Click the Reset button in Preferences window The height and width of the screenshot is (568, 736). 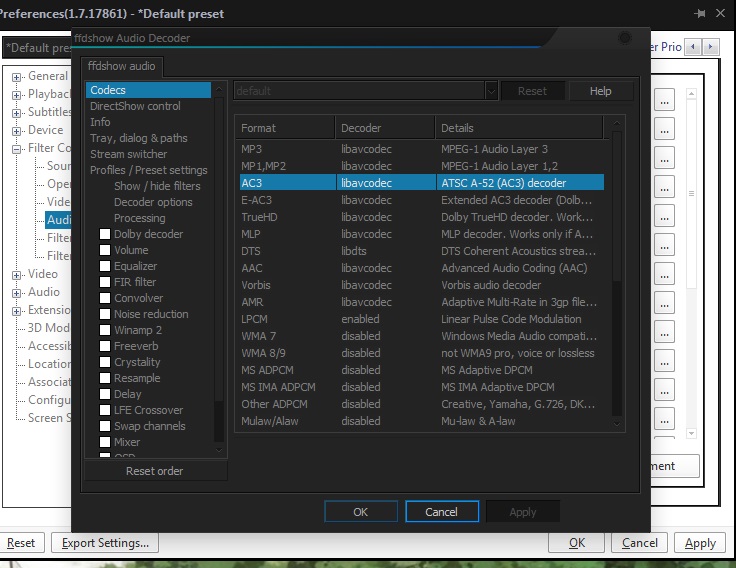click(21, 543)
